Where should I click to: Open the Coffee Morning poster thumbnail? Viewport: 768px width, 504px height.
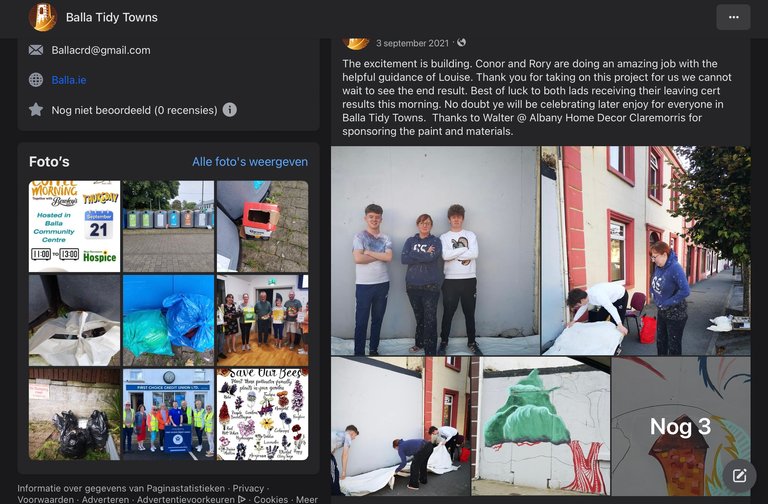74,226
